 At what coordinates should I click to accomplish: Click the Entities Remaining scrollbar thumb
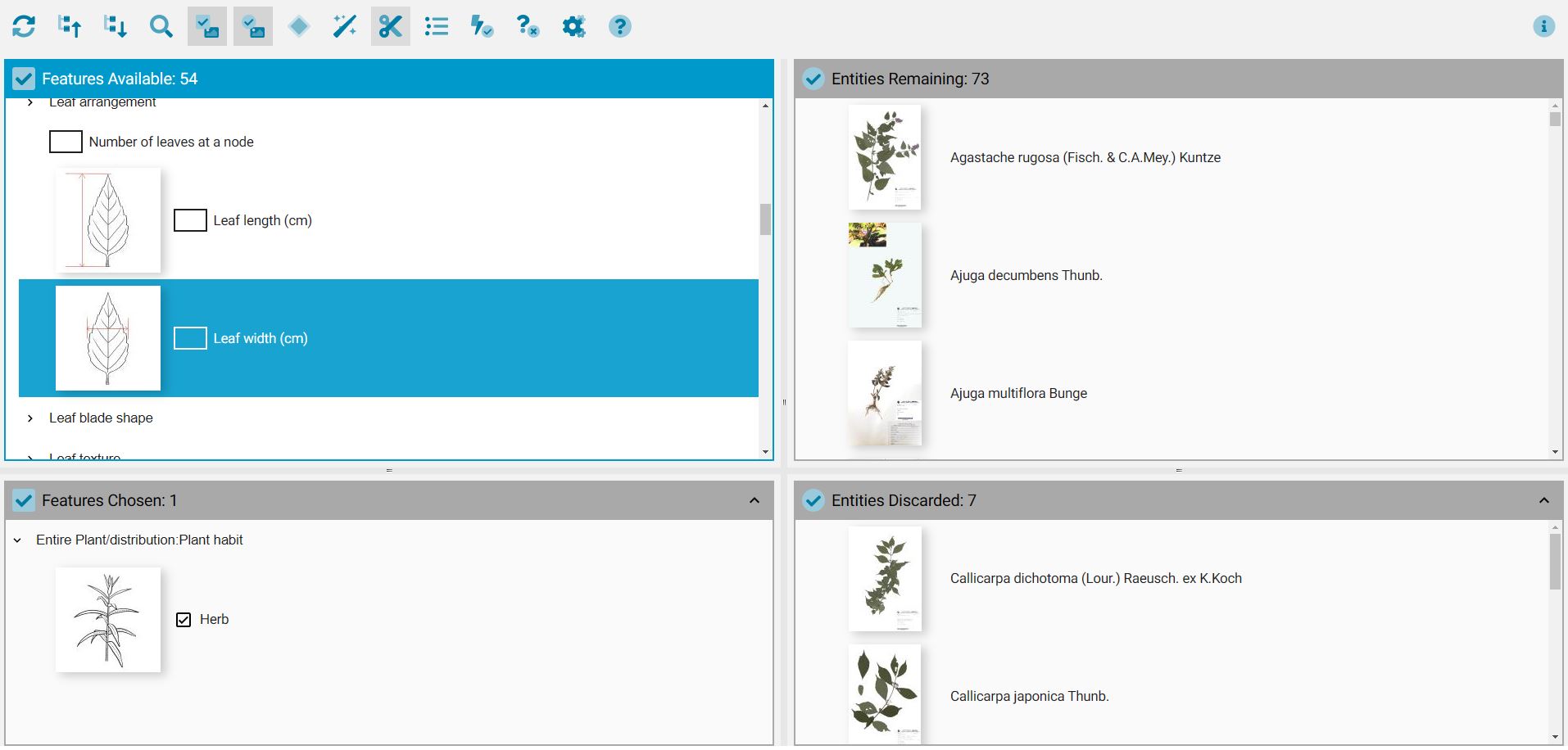click(1555, 119)
